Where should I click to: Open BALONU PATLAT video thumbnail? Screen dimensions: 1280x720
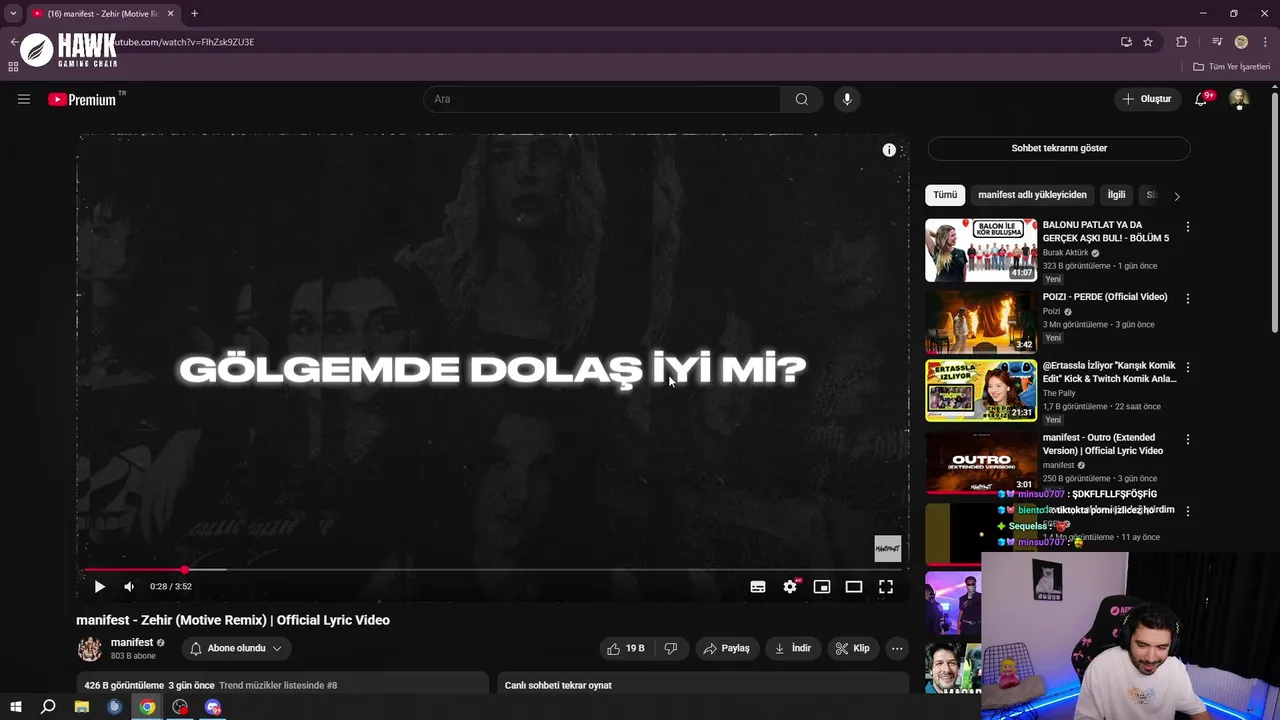point(981,250)
